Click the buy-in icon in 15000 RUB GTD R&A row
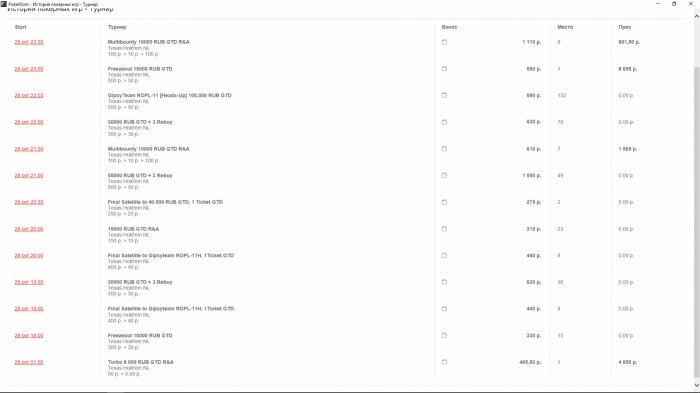 (444, 229)
